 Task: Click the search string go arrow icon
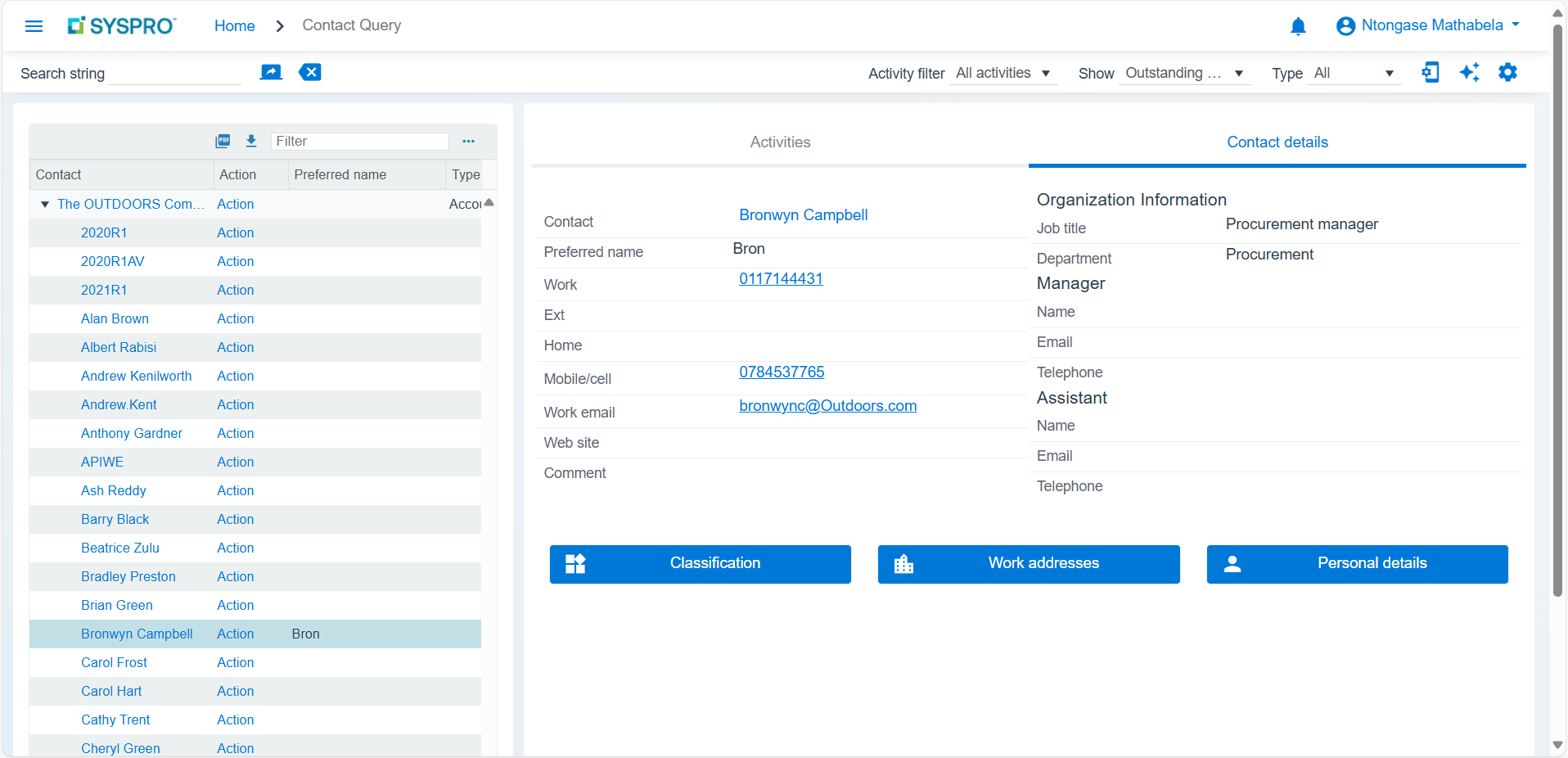[271, 72]
